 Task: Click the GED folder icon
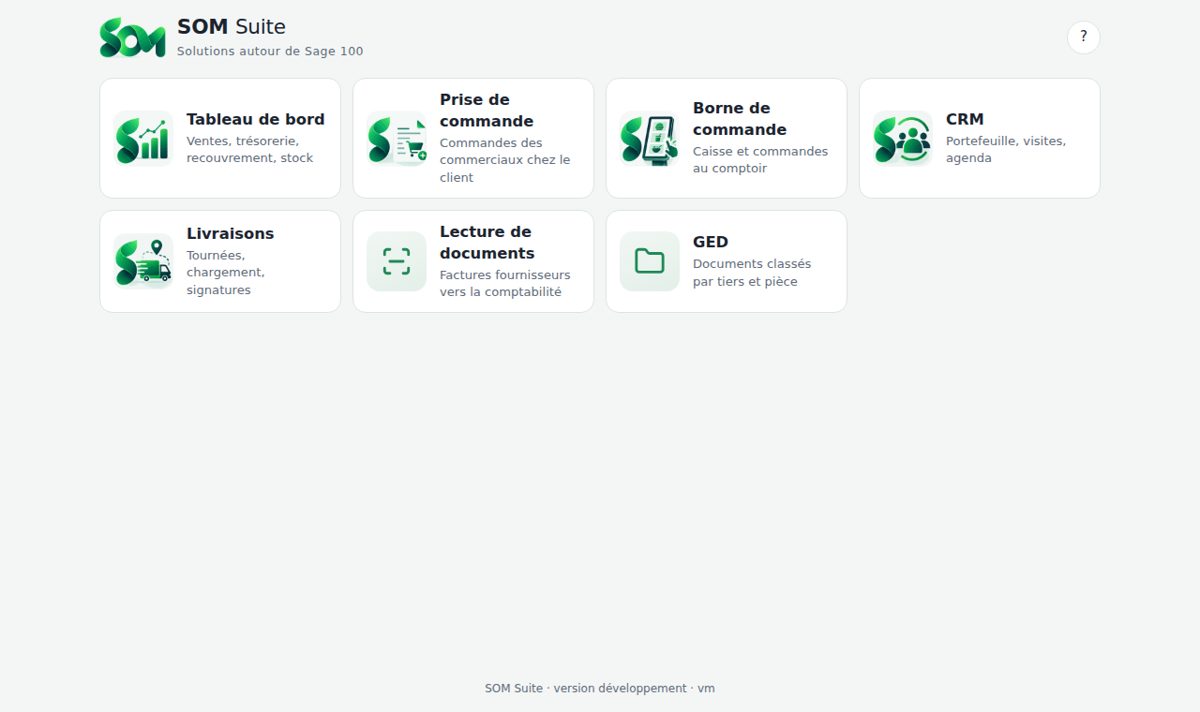[649, 262]
